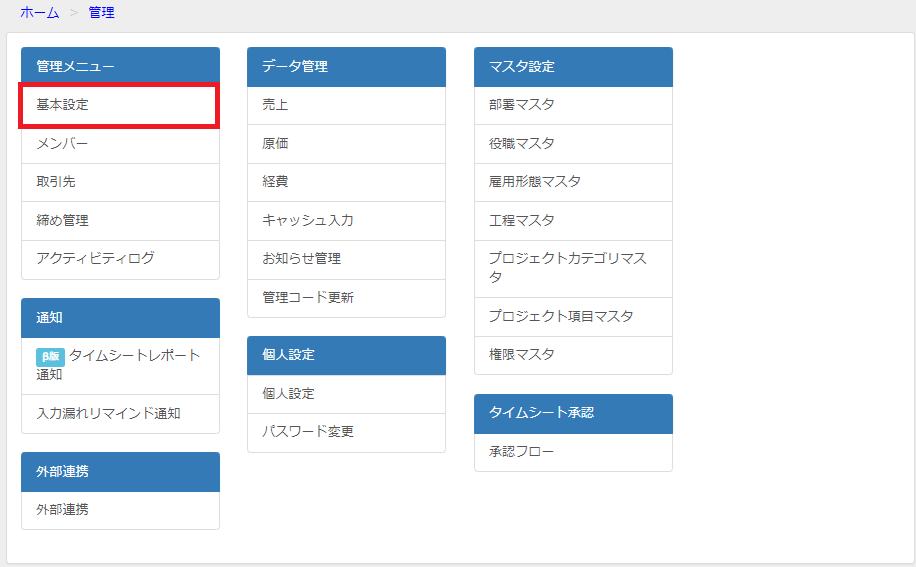
Task: Open 部署マスタ settings
Action: [x=573, y=105]
